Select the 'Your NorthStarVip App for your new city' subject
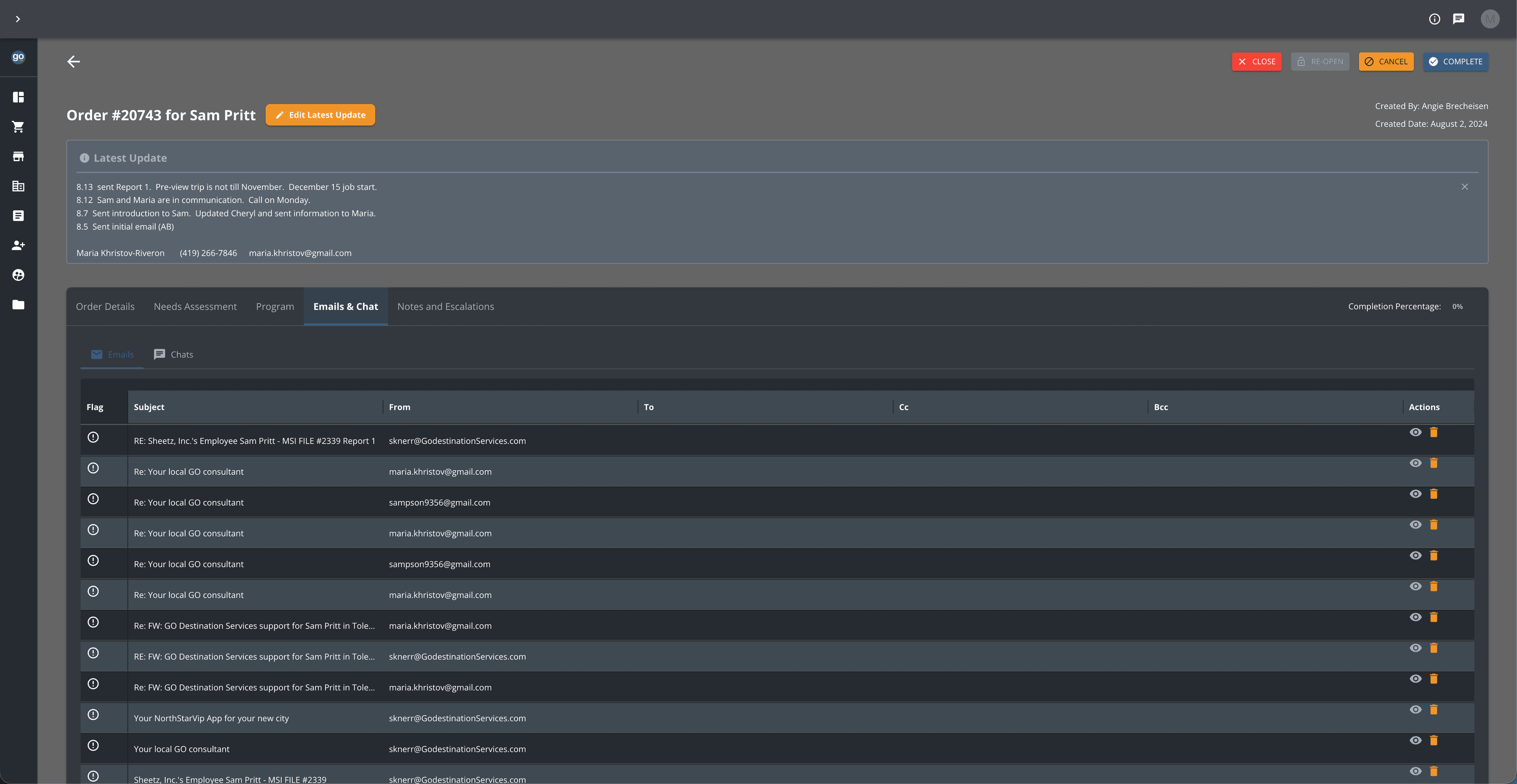This screenshot has height=784, width=1517. pyautogui.click(x=211, y=718)
